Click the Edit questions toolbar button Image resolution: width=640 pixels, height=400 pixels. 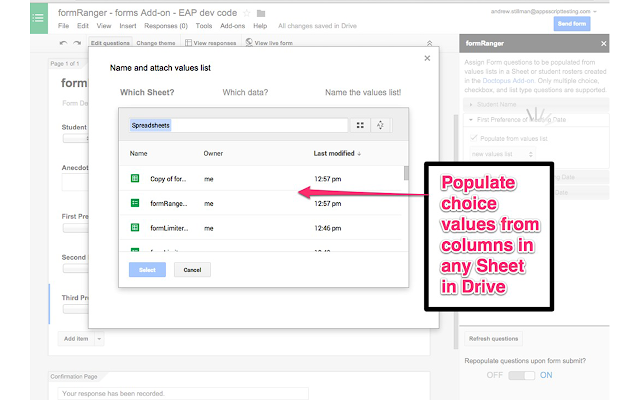pos(110,43)
